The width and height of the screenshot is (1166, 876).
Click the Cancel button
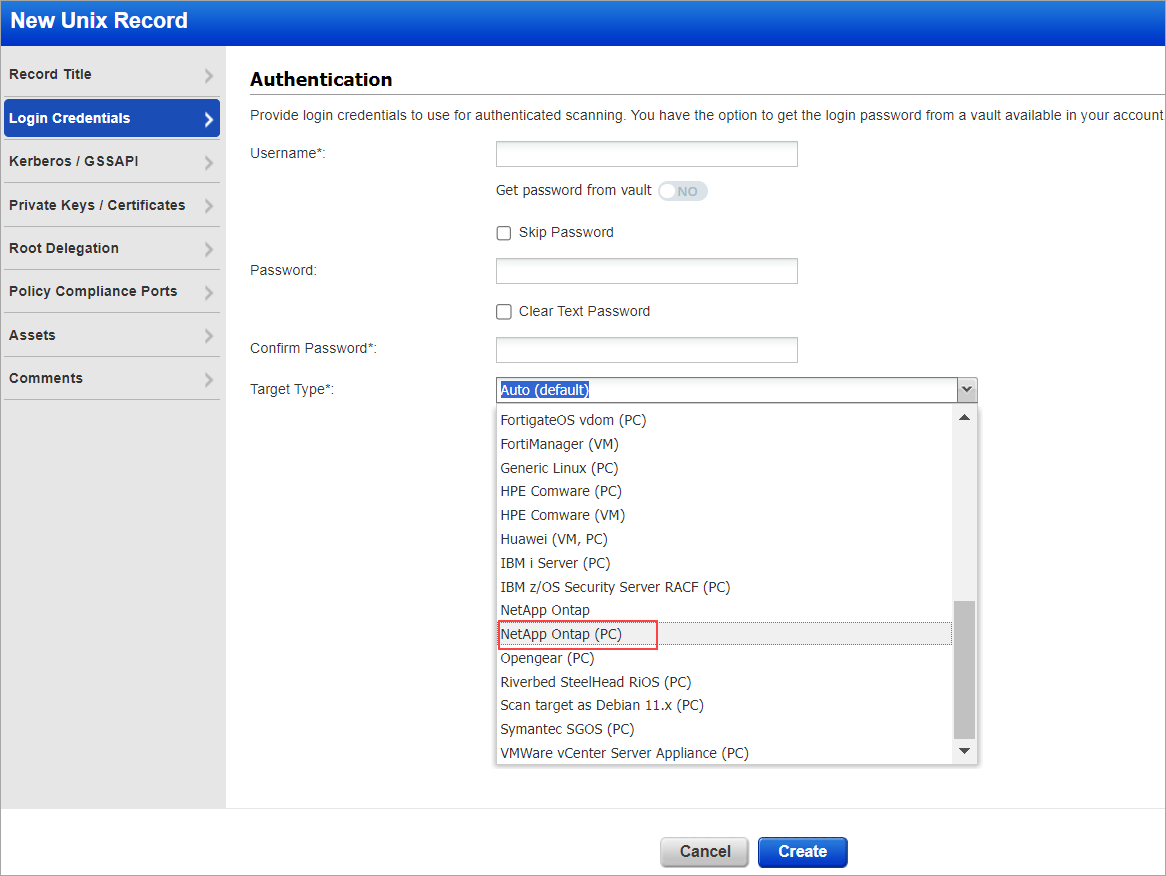coord(704,851)
